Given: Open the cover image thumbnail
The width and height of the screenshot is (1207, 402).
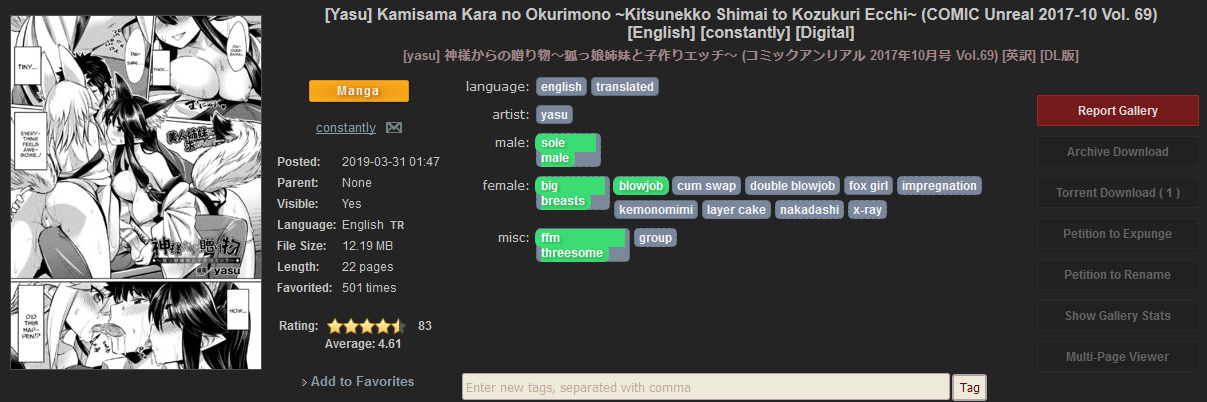Looking at the screenshot, I should point(136,193).
